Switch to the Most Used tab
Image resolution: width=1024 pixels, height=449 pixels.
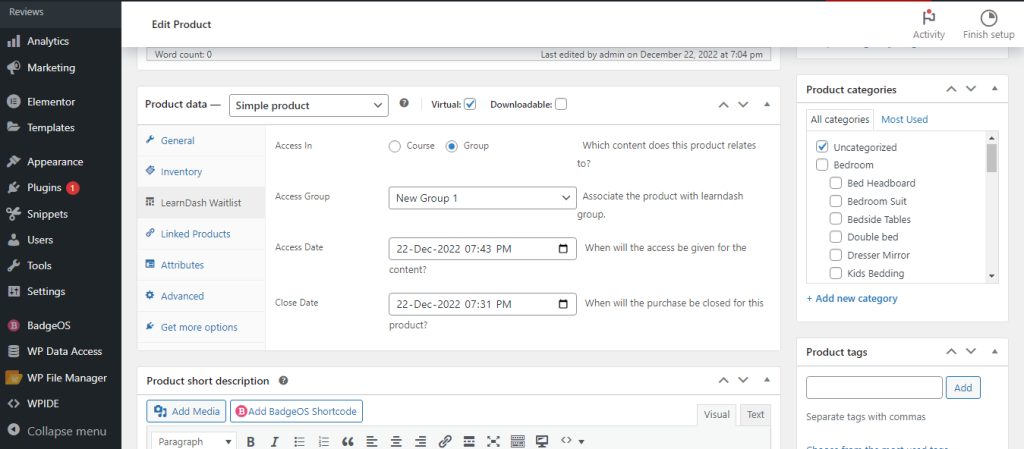tap(904, 119)
